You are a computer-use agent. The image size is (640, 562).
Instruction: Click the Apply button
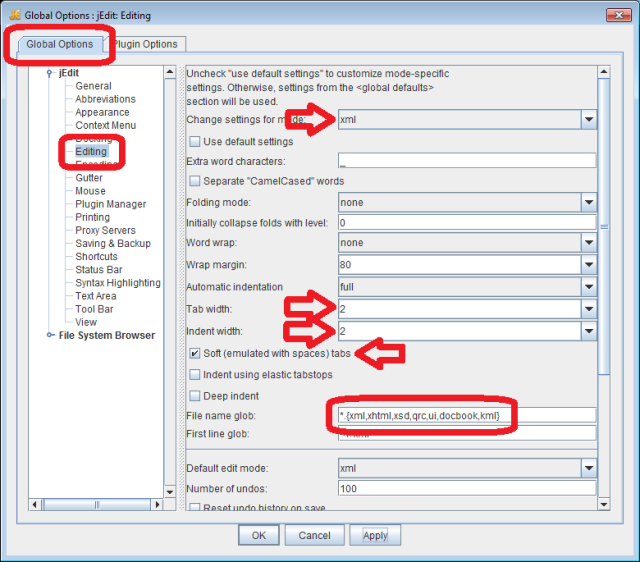(x=375, y=536)
